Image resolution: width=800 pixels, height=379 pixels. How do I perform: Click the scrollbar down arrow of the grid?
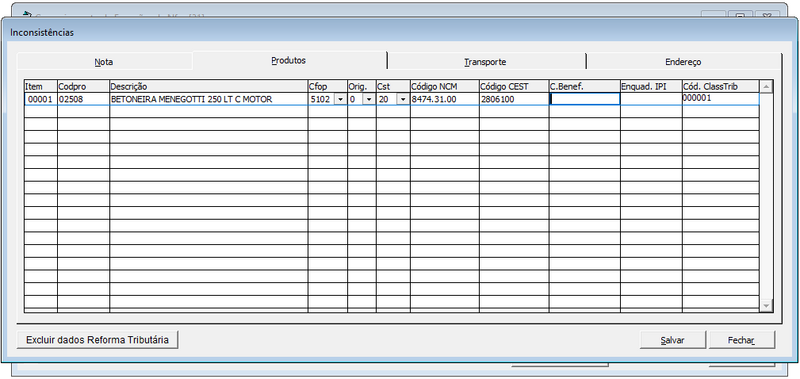(x=766, y=305)
